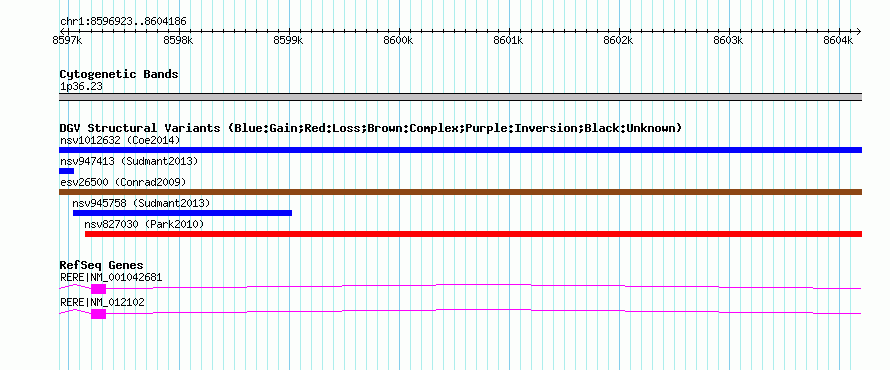Screen dimensions: 890x370
Task: Click the 8598k ruler tick label
Action: (179, 41)
